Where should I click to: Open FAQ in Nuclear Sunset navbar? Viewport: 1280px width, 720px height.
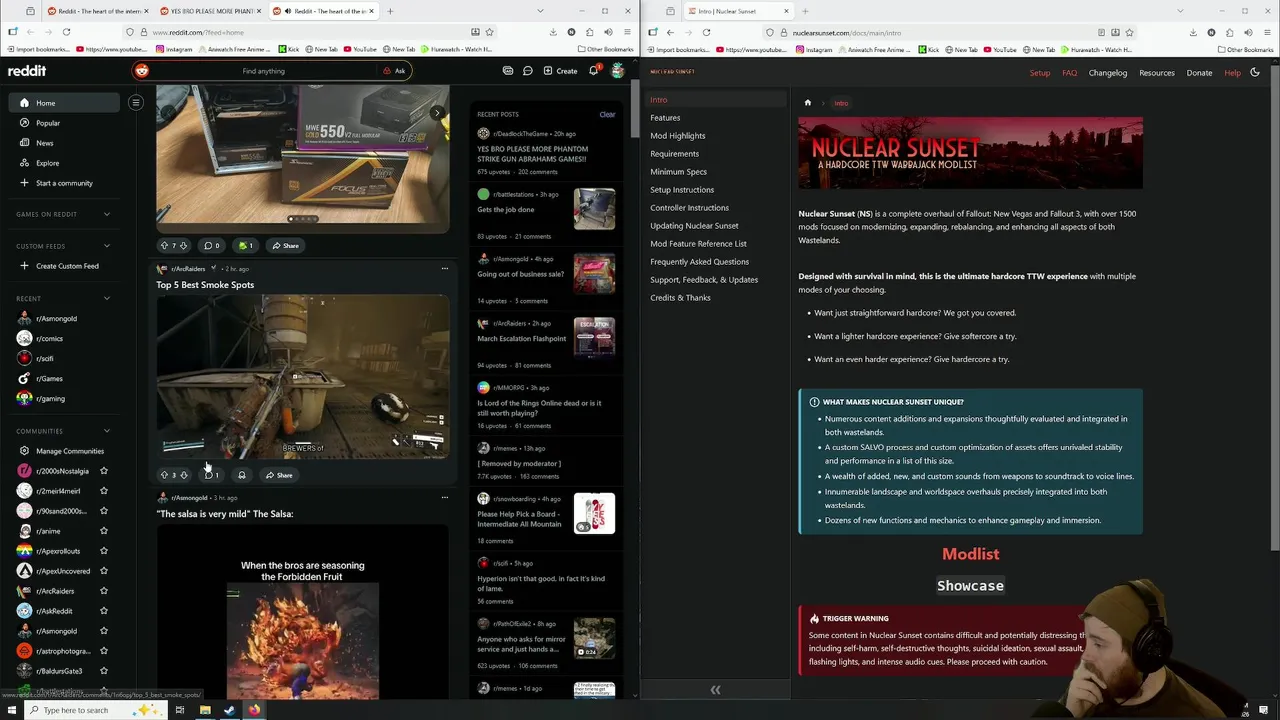(x=1069, y=73)
